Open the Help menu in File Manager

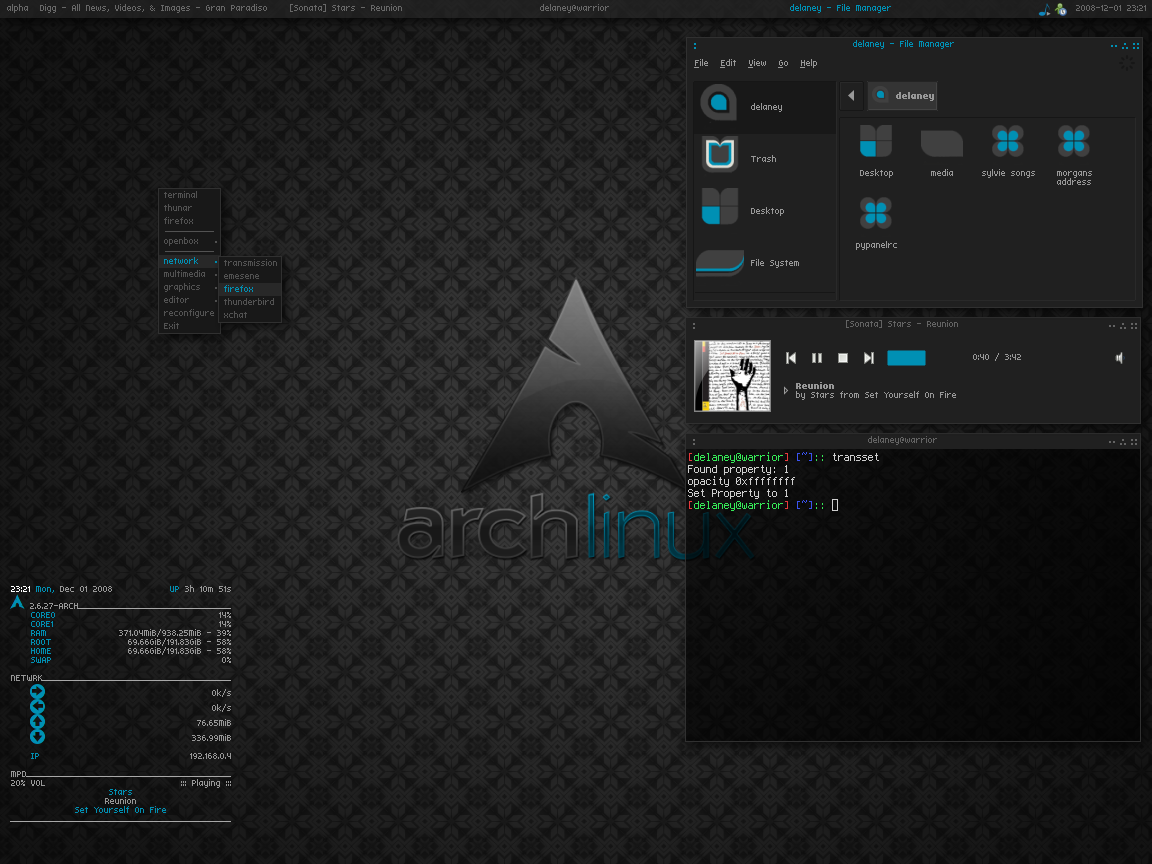point(808,63)
